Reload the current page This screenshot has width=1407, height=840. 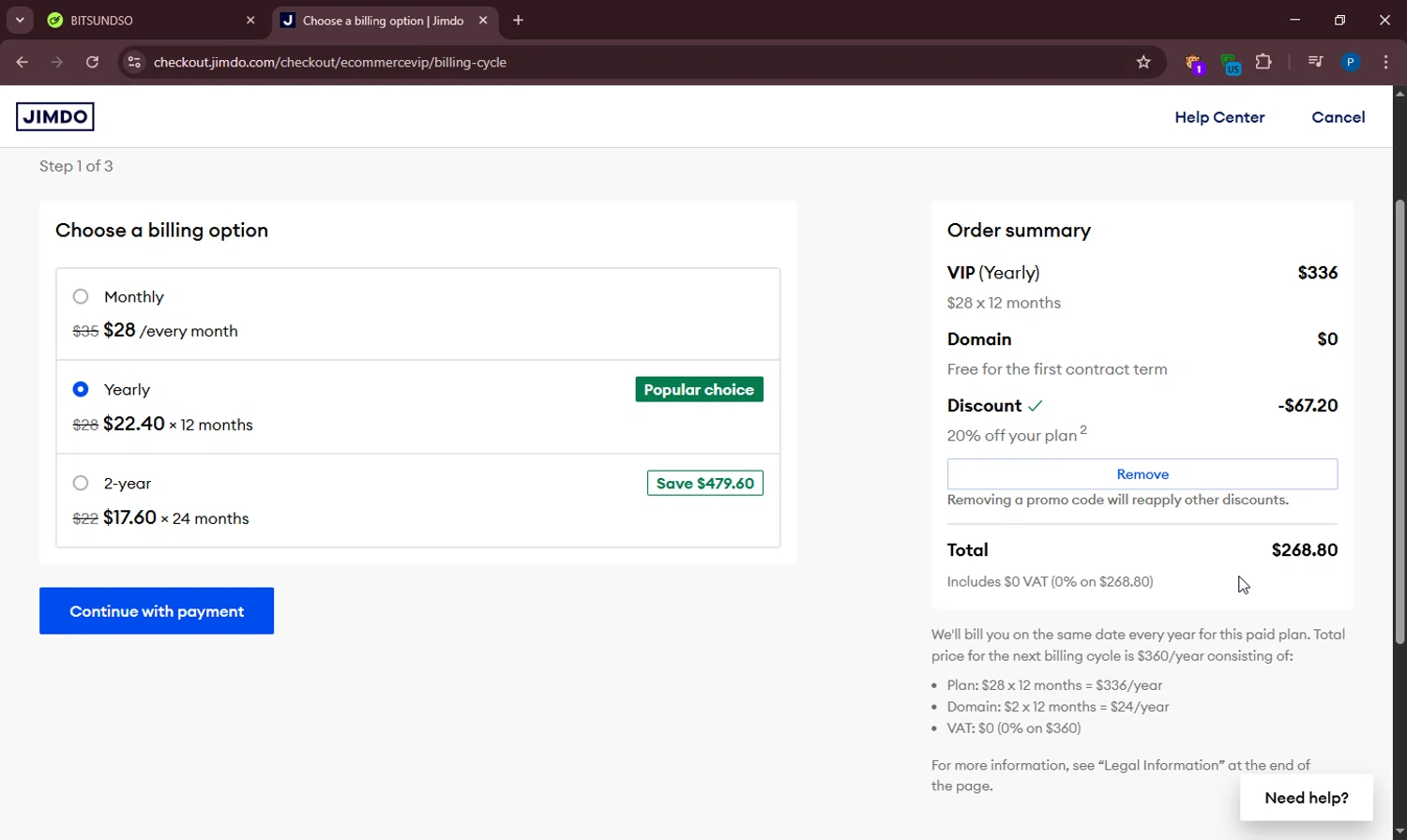click(92, 62)
